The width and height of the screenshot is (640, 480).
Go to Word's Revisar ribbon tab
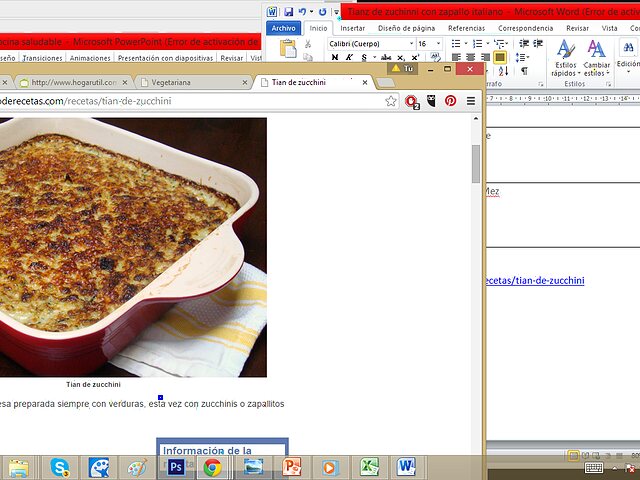[578, 28]
